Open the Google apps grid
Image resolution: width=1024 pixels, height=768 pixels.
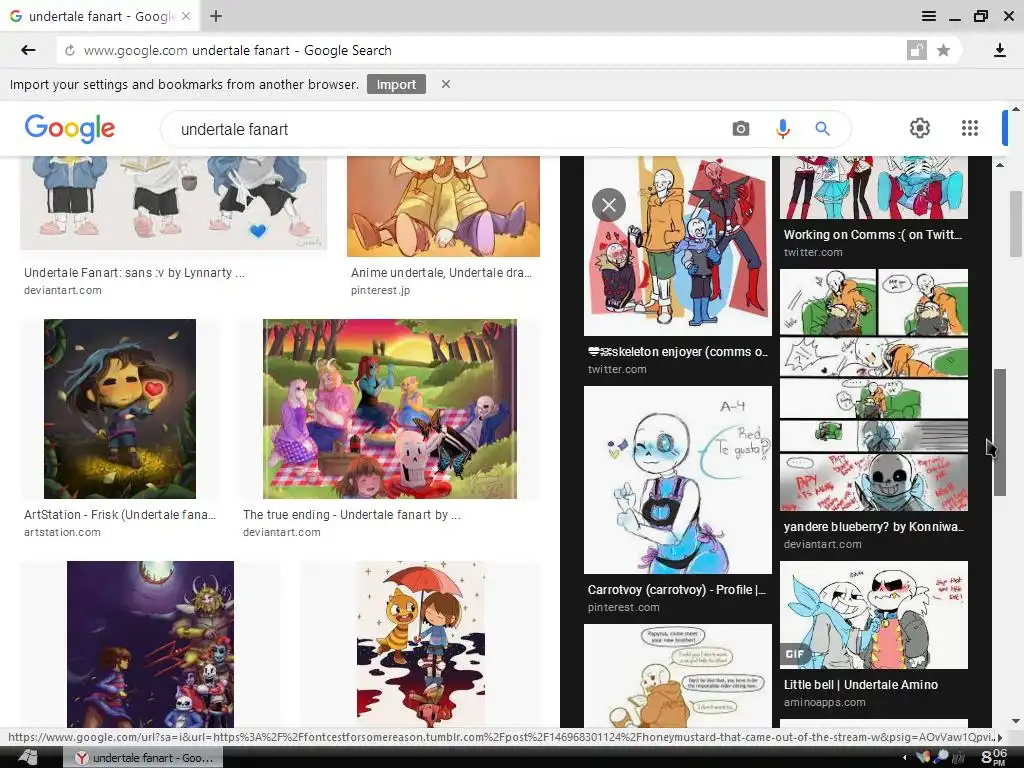click(x=970, y=128)
